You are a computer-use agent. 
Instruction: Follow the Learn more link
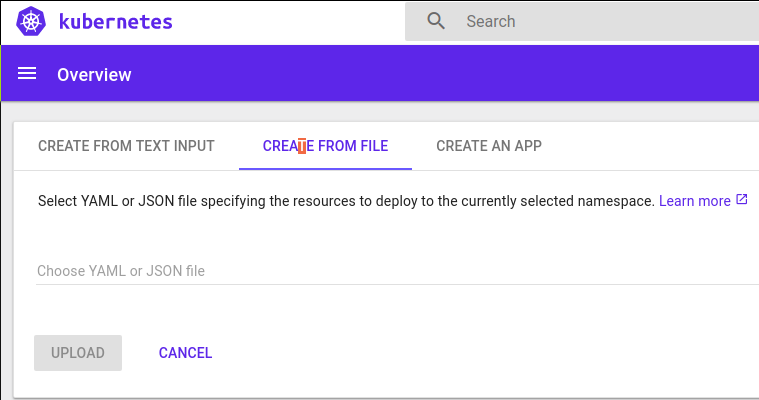pyautogui.click(x=694, y=201)
